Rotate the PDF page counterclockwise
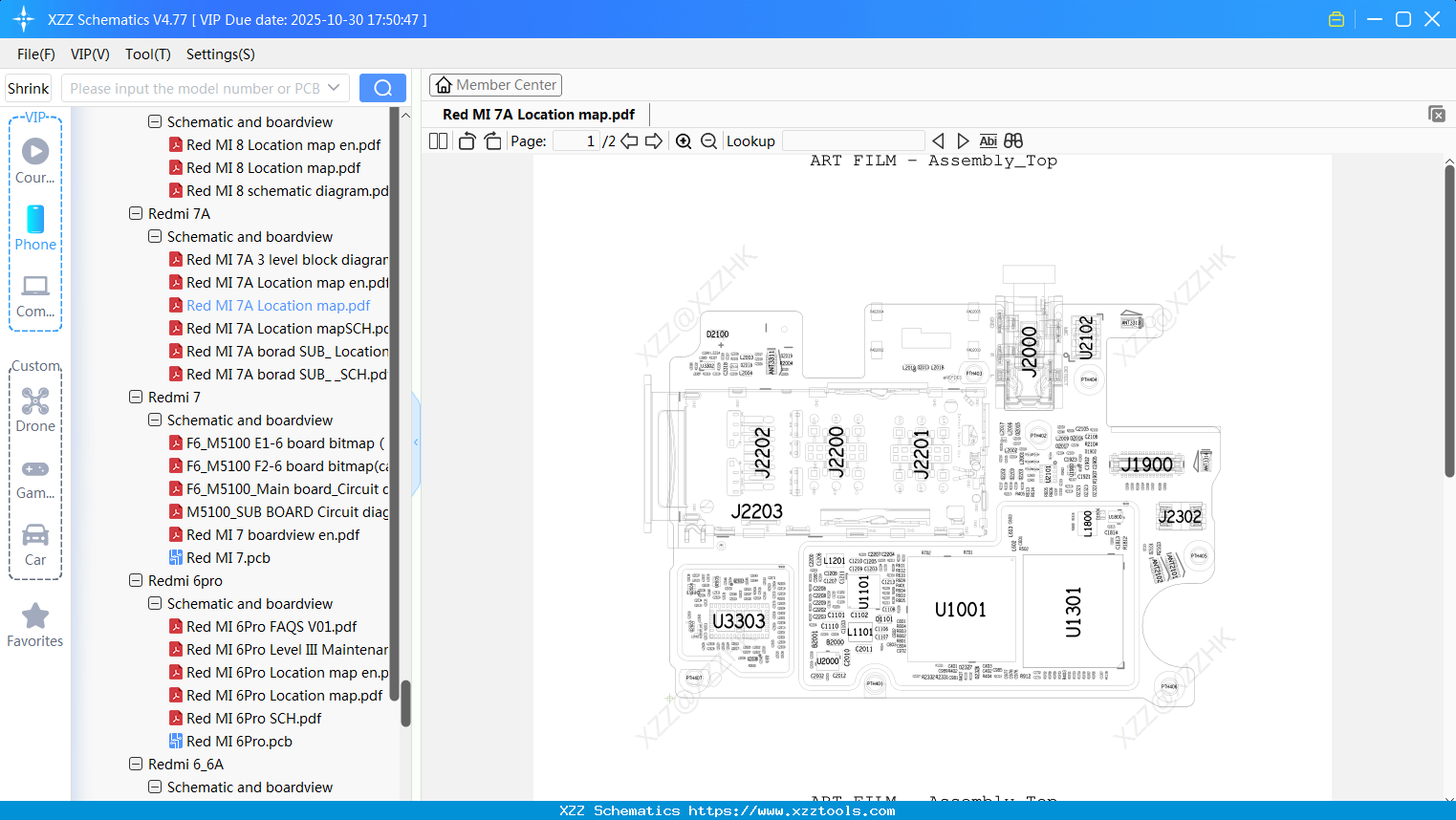Viewport: 1456px width, 820px height. (466, 140)
